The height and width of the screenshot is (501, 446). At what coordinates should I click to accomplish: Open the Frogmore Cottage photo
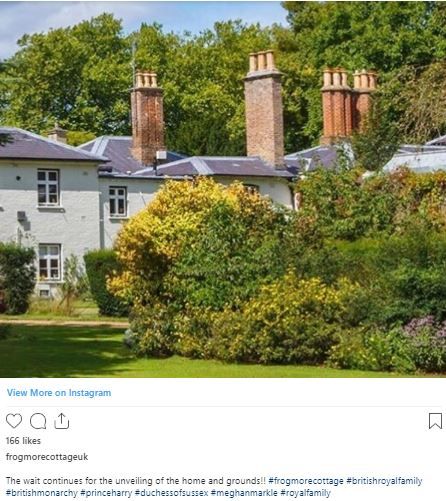click(x=223, y=189)
